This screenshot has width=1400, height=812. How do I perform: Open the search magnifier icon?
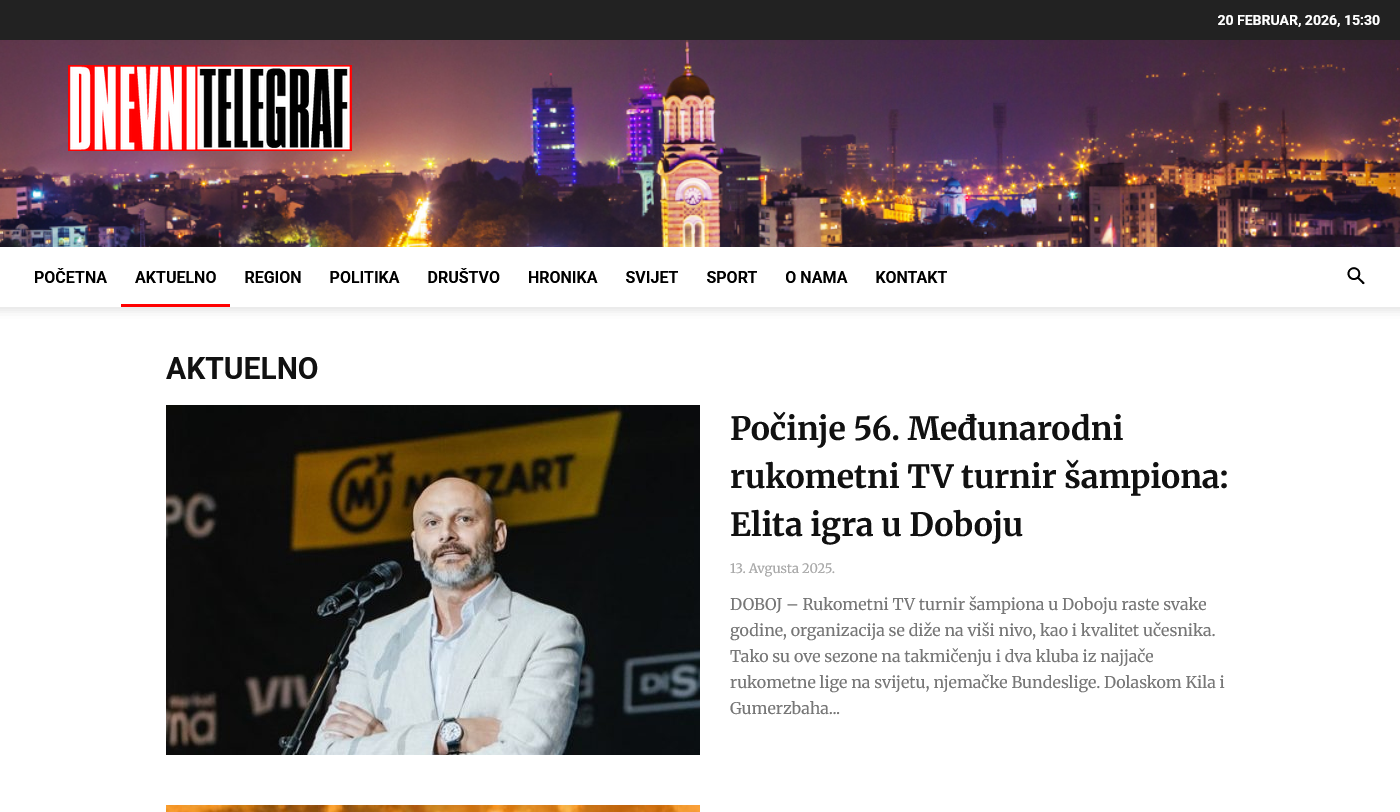1355,276
